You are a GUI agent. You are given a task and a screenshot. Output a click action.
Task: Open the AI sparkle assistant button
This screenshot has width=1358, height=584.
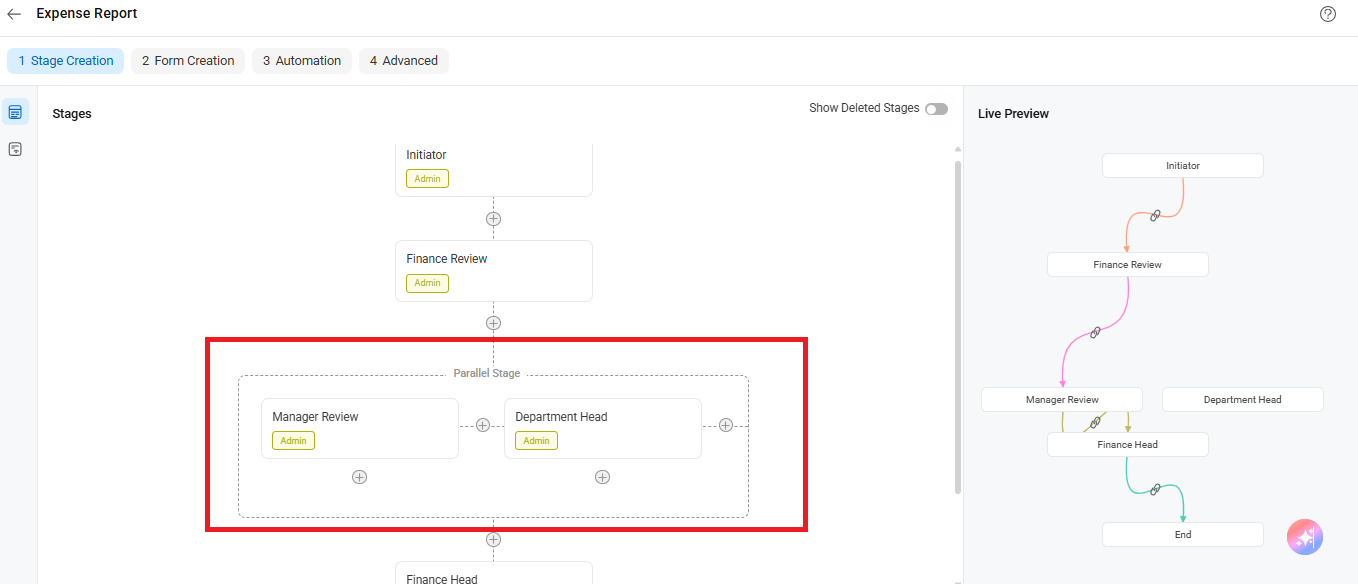pos(1305,537)
